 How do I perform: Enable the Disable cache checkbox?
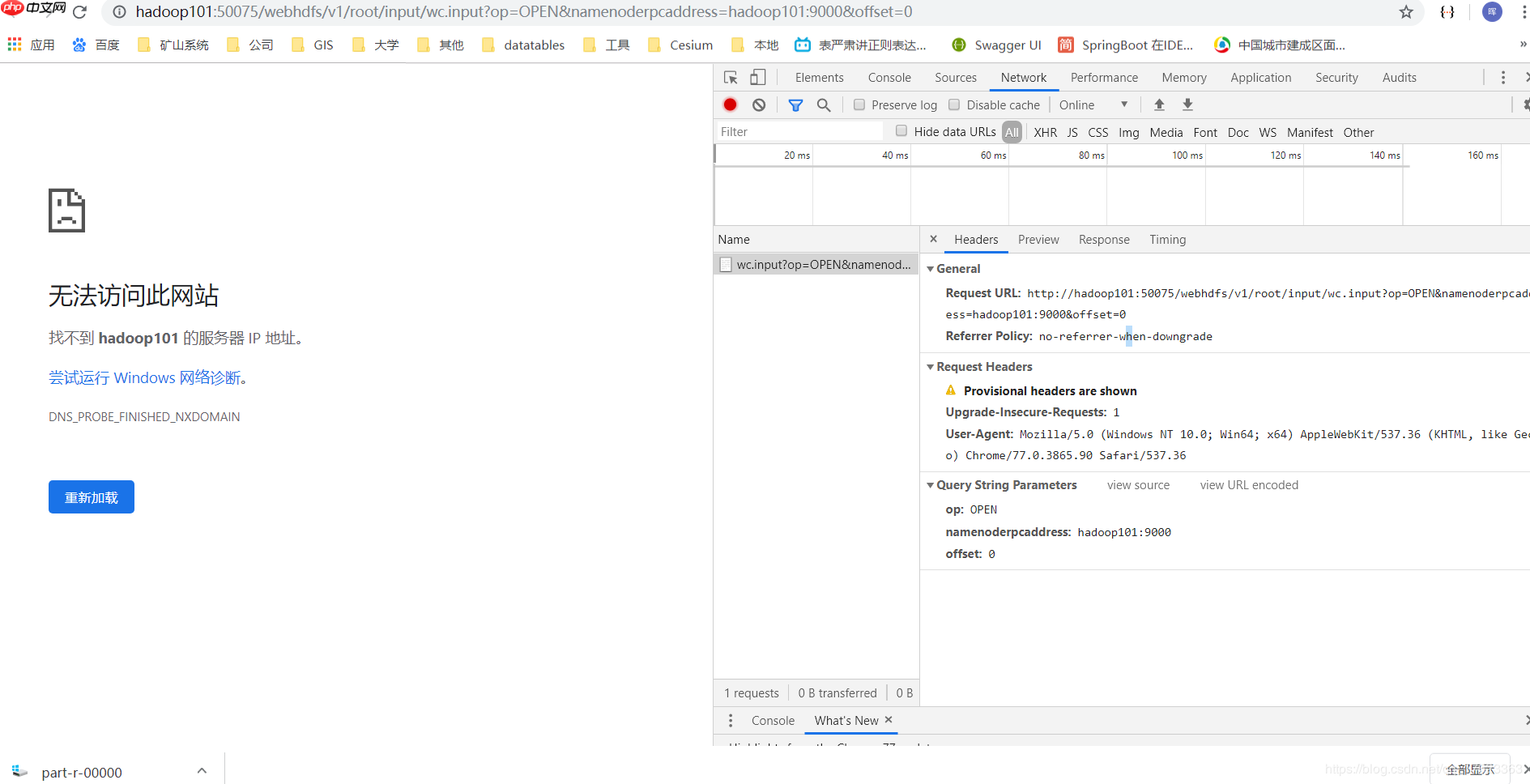point(954,104)
